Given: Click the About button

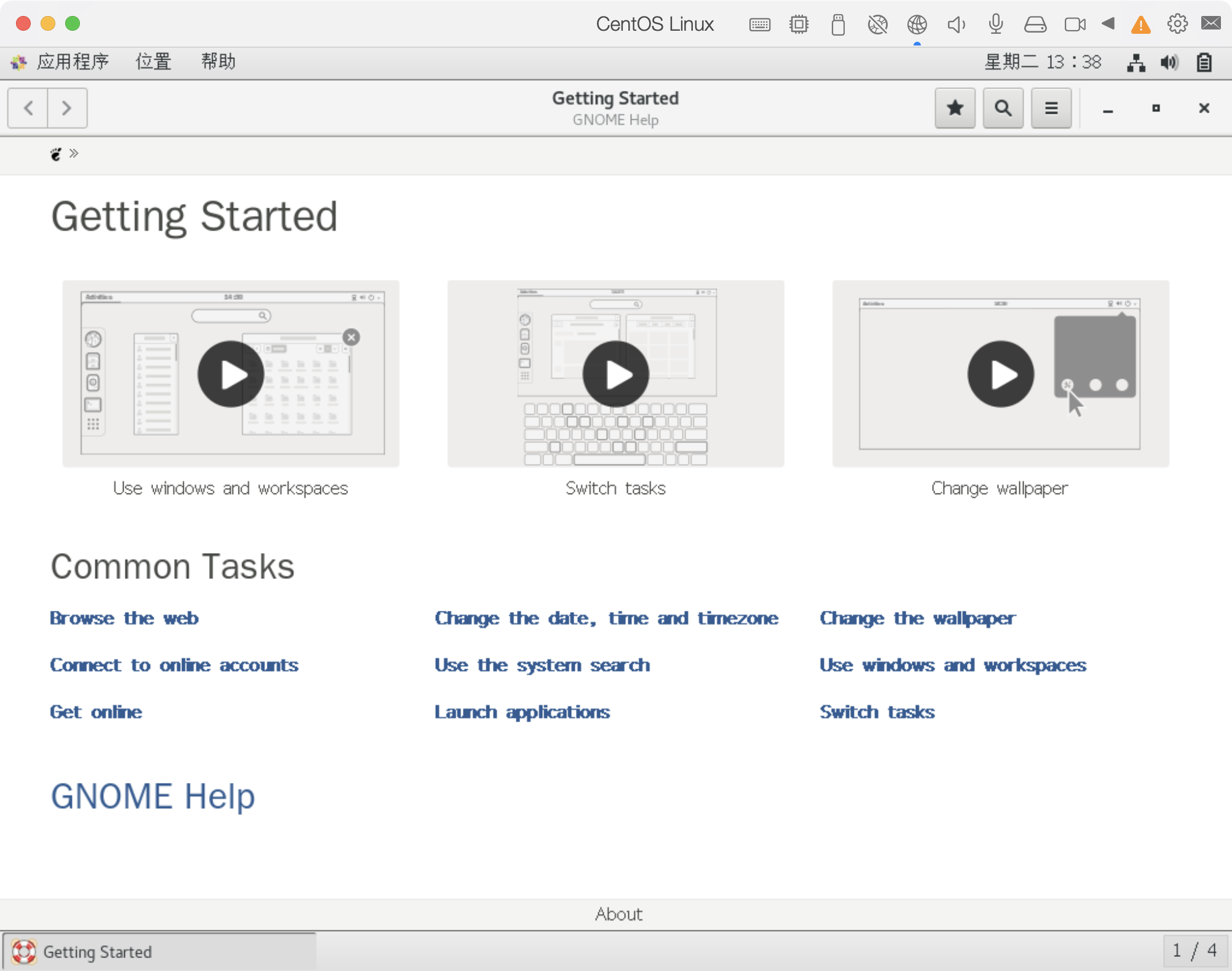Looking at the screenshot, I should pyautogui.click(x=618, y=914).
